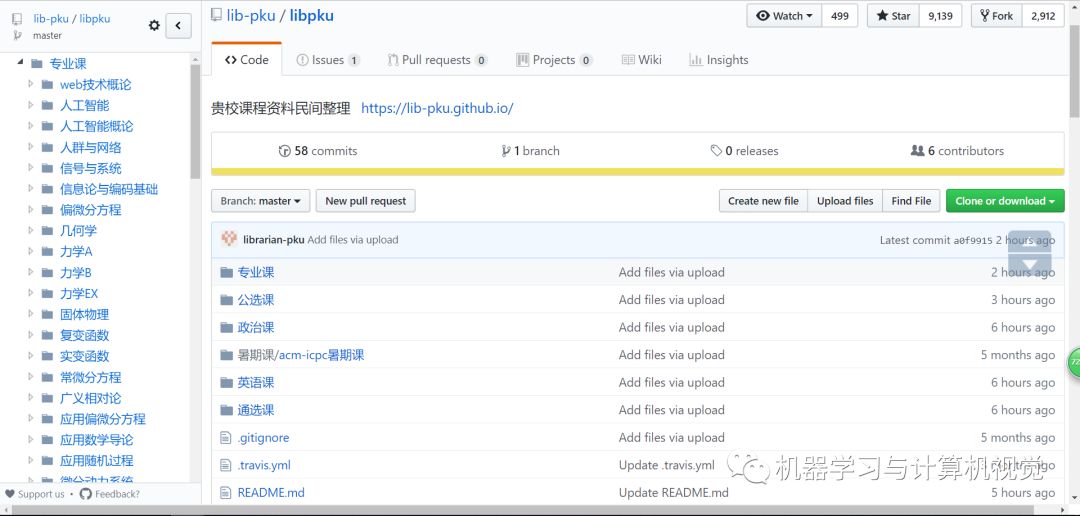Expand the 偏微分方程 folder arrow

(30, 209)
